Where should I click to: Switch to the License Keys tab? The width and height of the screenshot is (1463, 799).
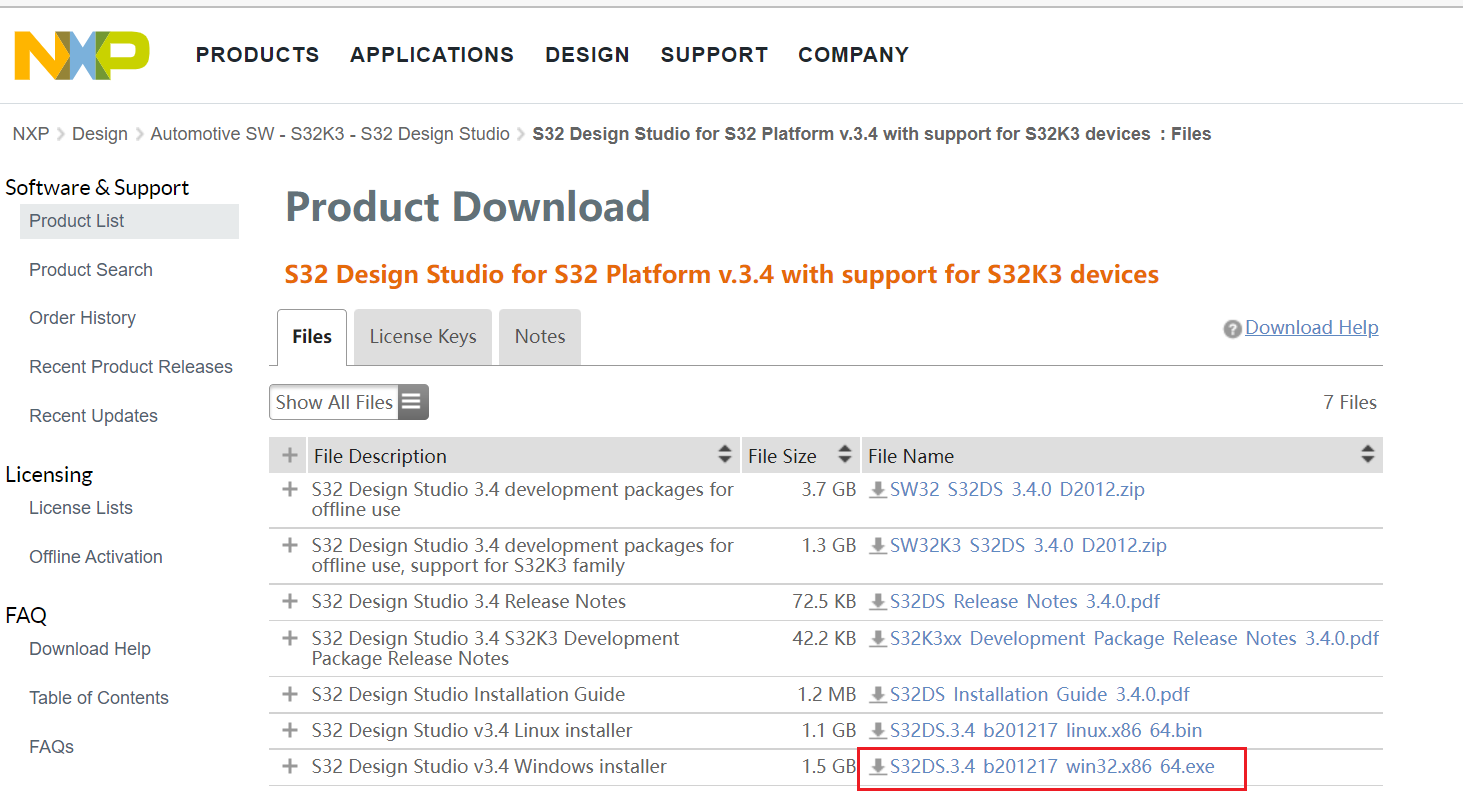(x=423, y=337)
